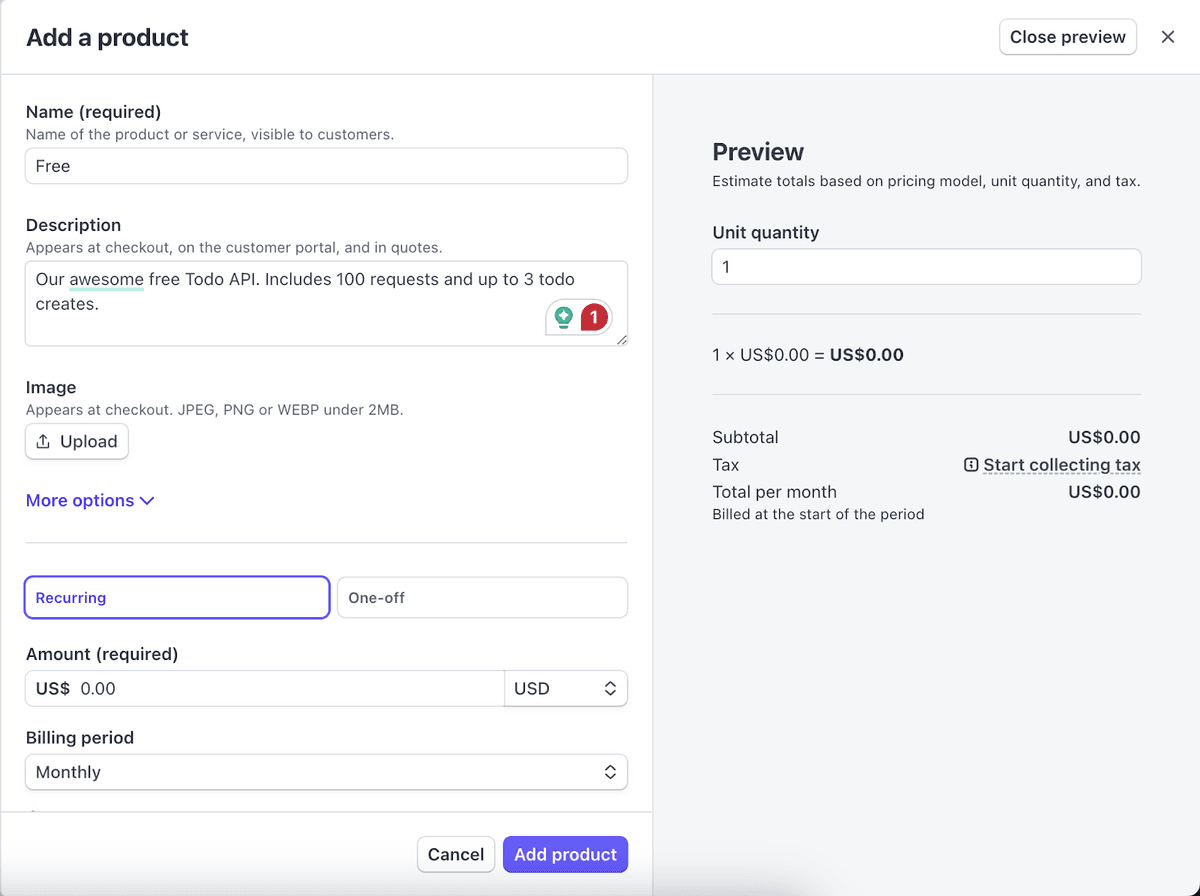Click the underlined word awesome in the description
Image resolution: width=1200 pixels, height=896 pixels.
[x=106, y=279]
